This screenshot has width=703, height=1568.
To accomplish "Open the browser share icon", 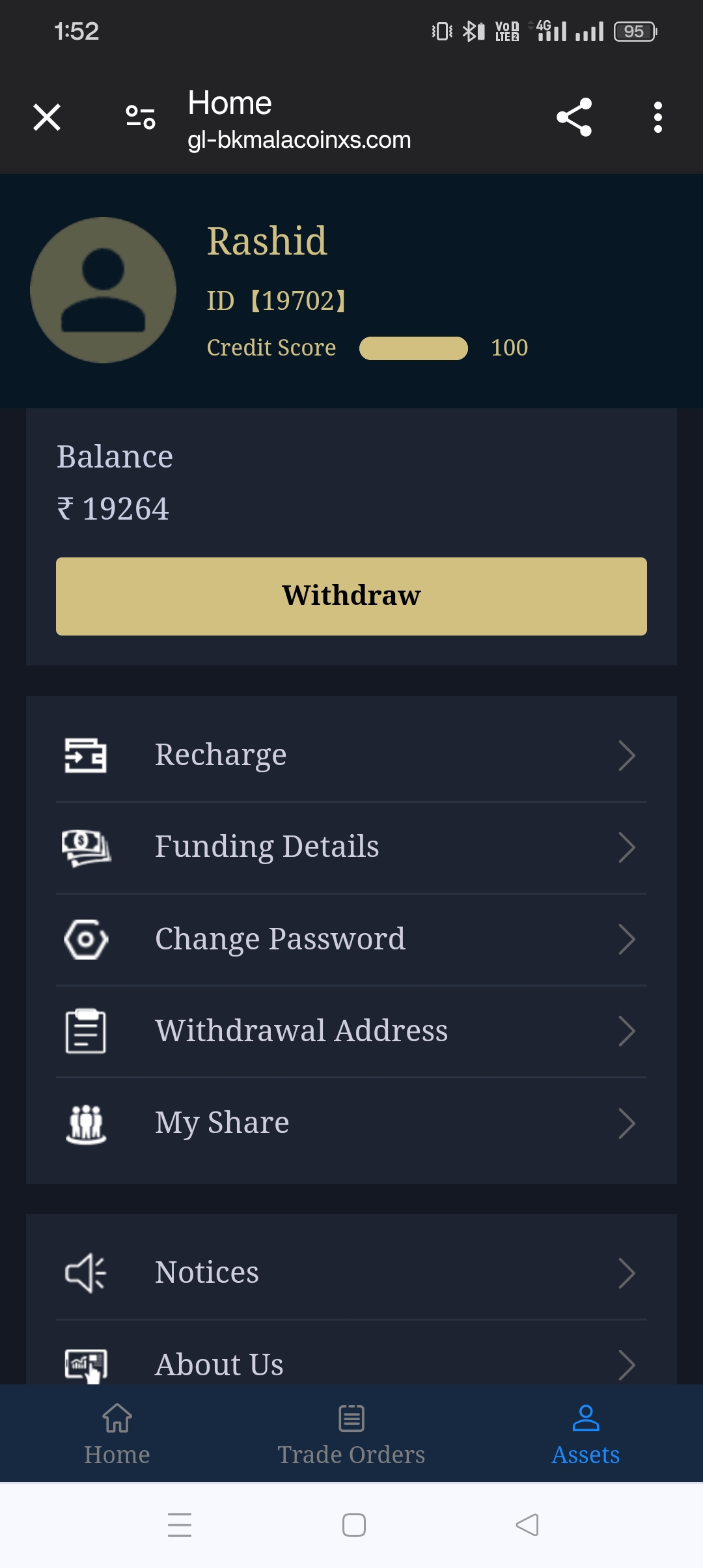I will pos(574,118).
